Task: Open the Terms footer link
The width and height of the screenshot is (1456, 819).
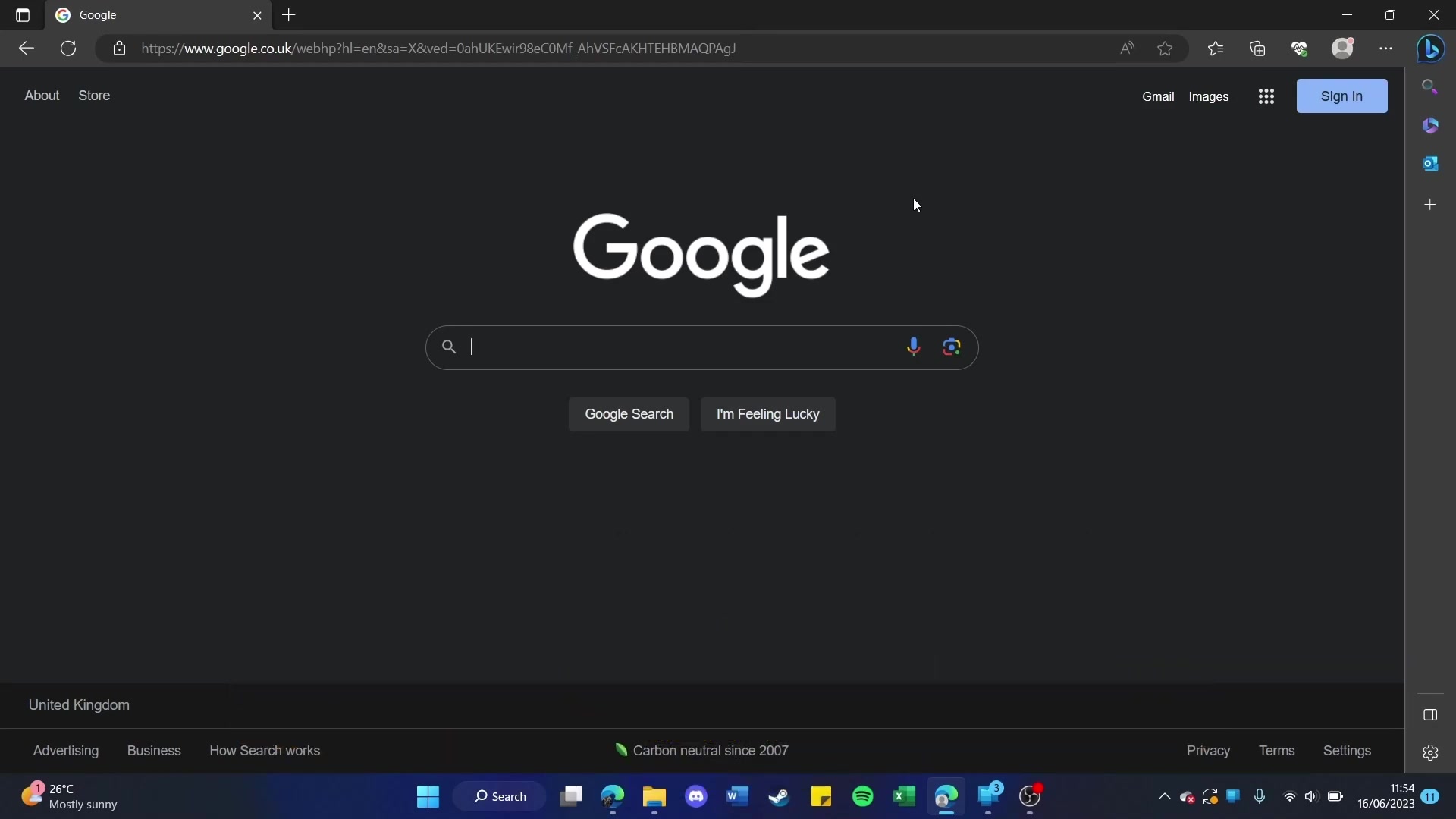Action: [1276, 751]
